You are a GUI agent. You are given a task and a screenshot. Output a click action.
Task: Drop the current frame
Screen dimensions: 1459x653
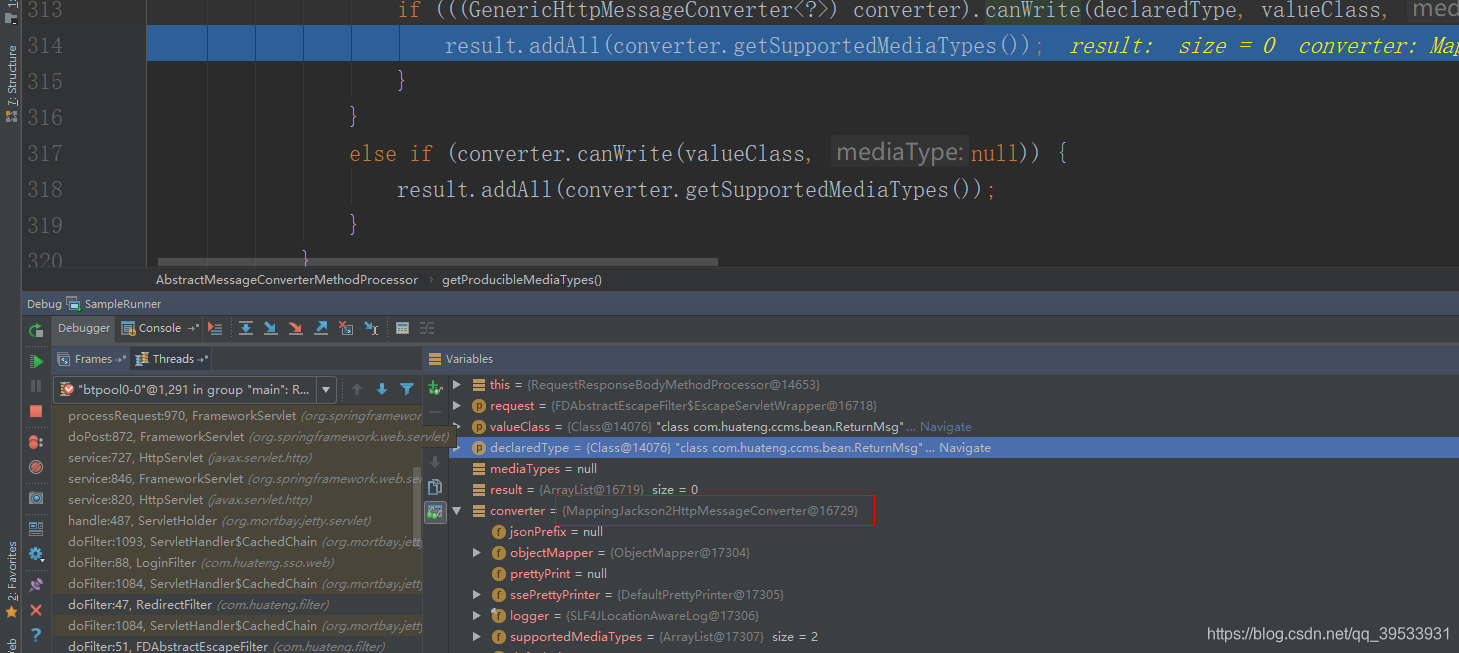click(346, 328)
